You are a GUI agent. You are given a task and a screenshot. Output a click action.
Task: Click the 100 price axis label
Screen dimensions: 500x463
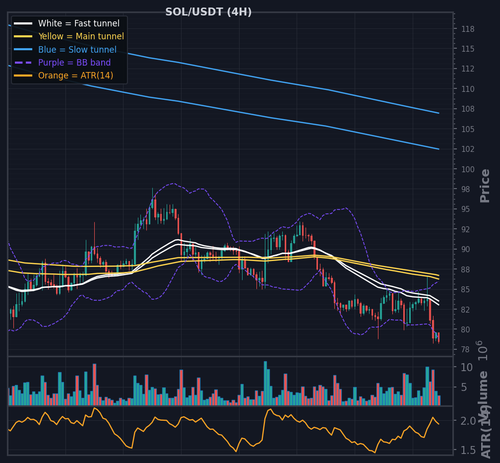(x=468, y=169)
